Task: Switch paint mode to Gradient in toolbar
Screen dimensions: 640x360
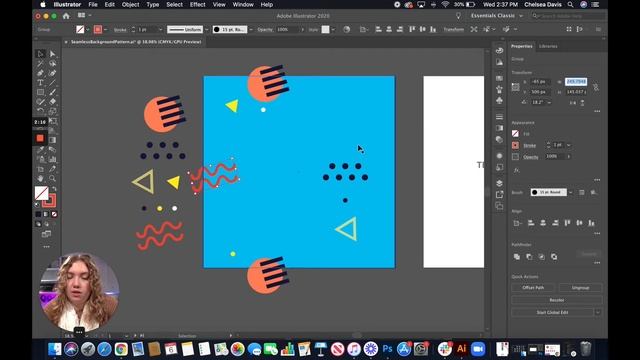Action: coord(46,214)
